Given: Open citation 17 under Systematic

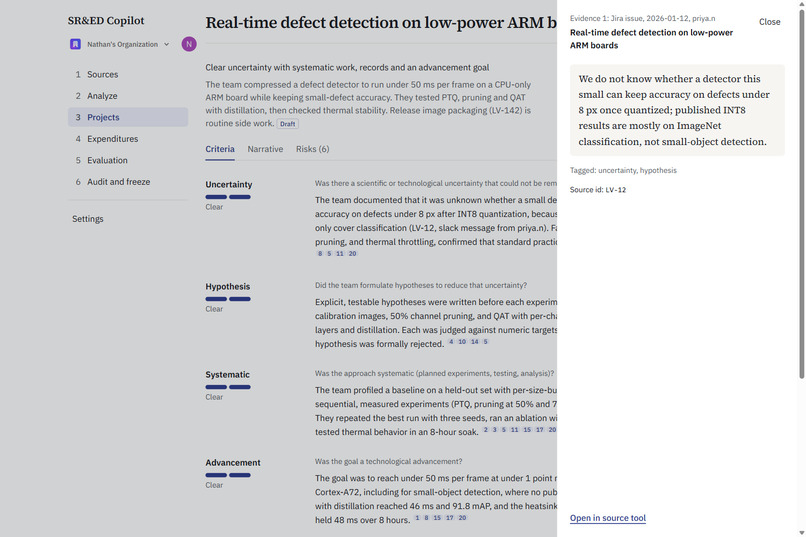Looking at the screenshot, I should 540,430.
